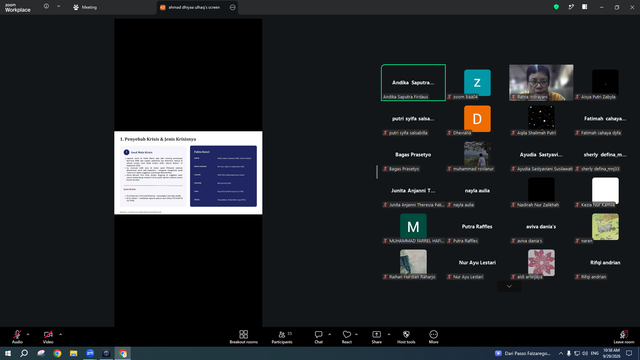The image size is (640, 360).
Task: Expand share options arrow beside Share
Action: coord(389,334)
